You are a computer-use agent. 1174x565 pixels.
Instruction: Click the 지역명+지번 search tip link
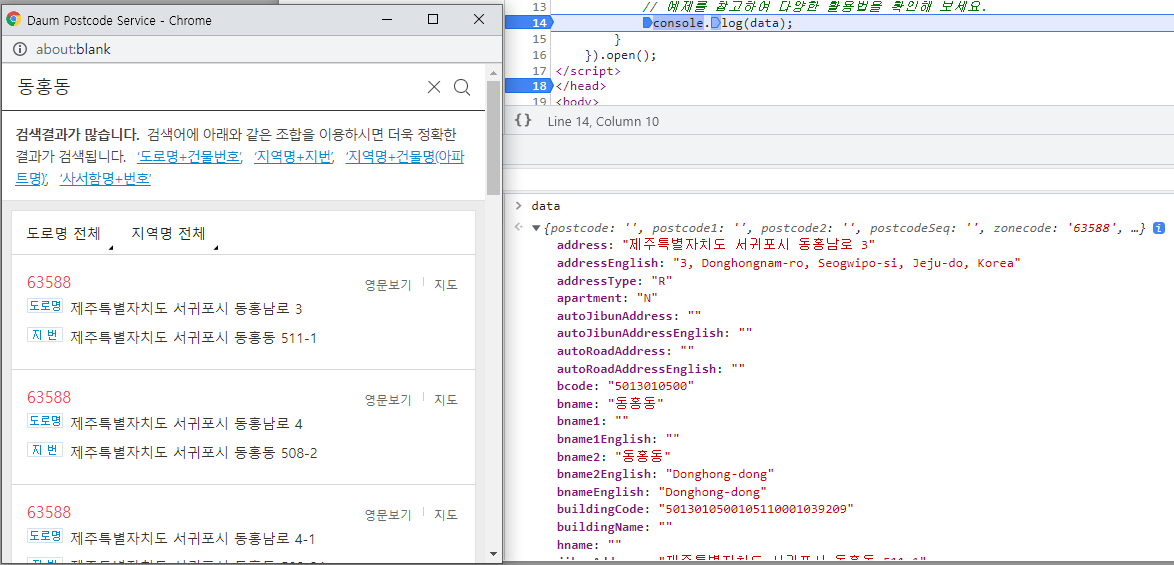coord(294,156)
